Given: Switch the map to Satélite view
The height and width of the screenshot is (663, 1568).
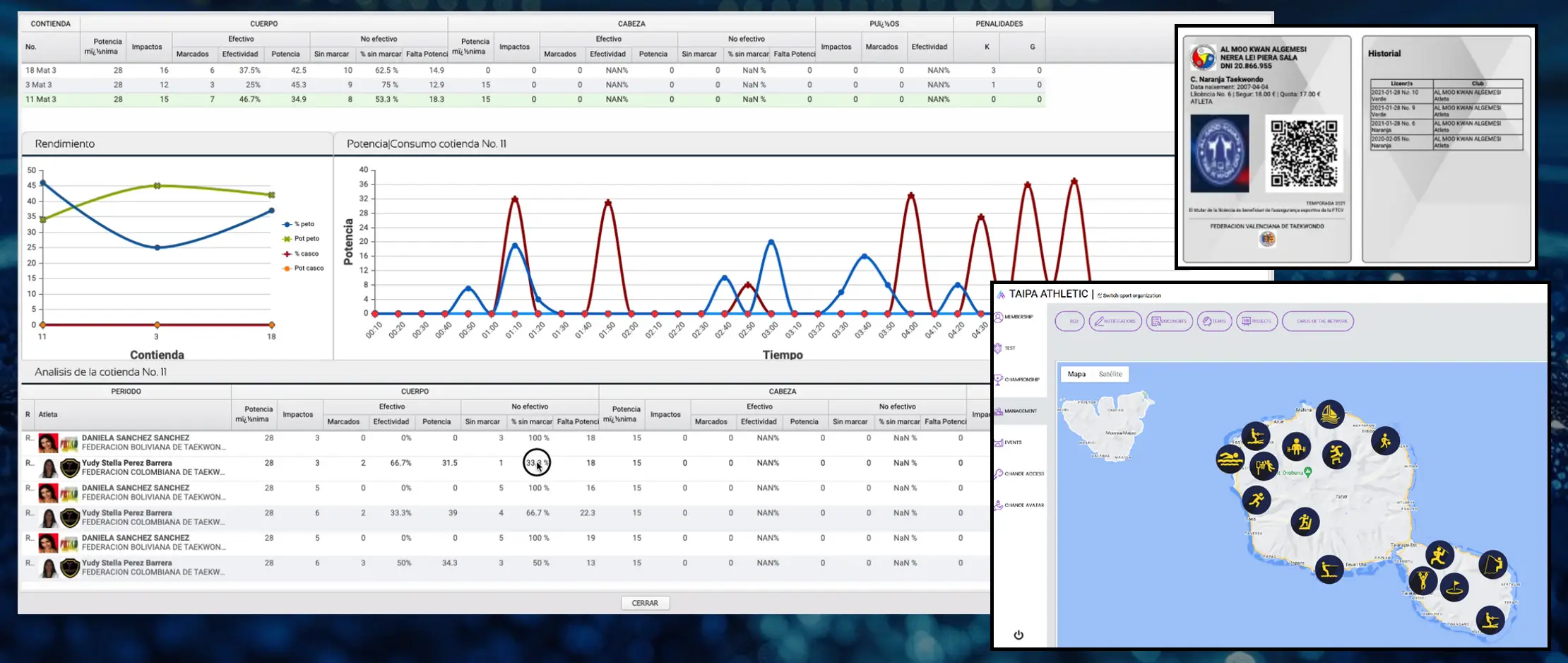Looking at the screenshot, I should [x=1110, y=374].
